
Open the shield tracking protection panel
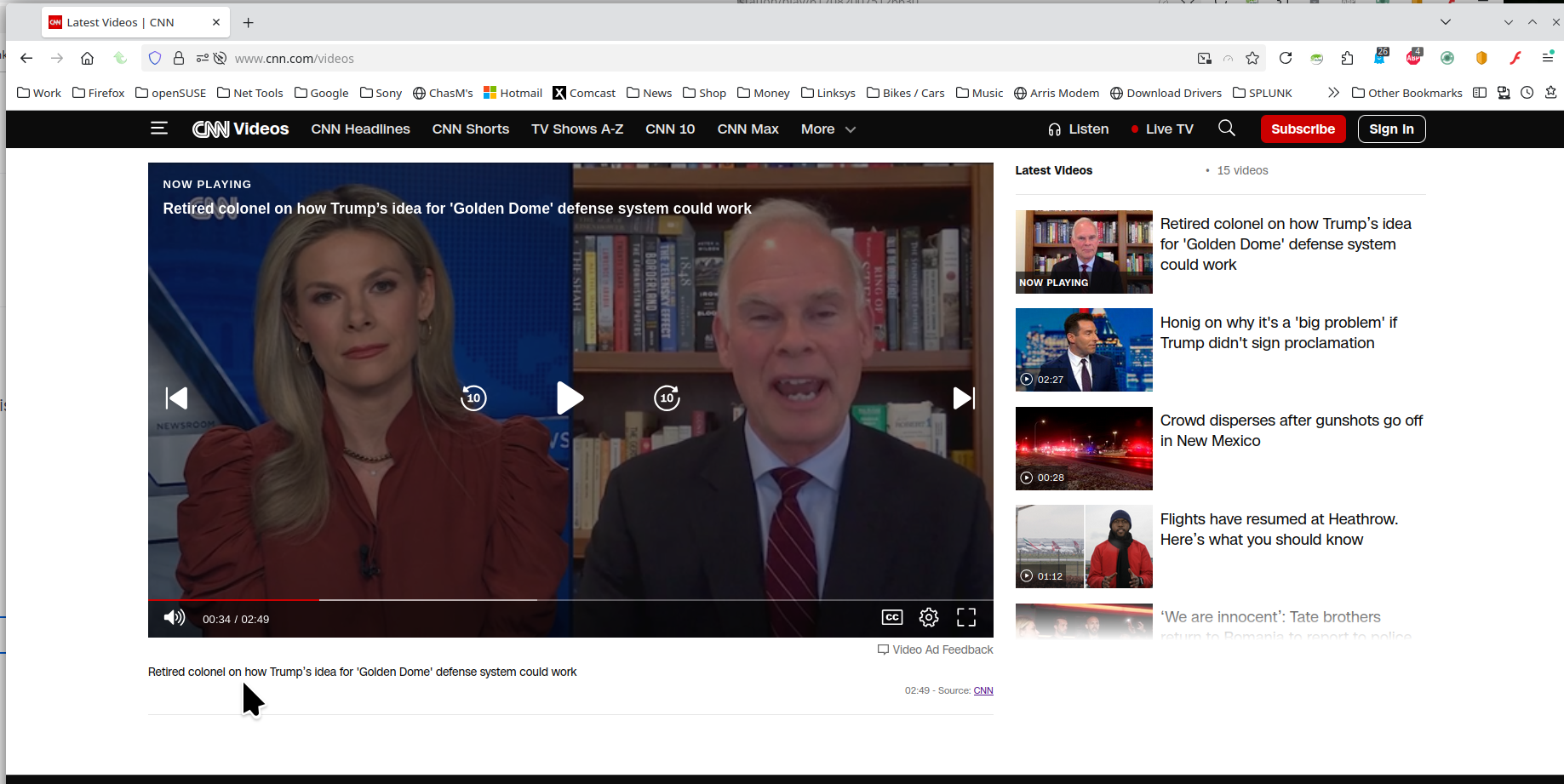pos(155,58)
